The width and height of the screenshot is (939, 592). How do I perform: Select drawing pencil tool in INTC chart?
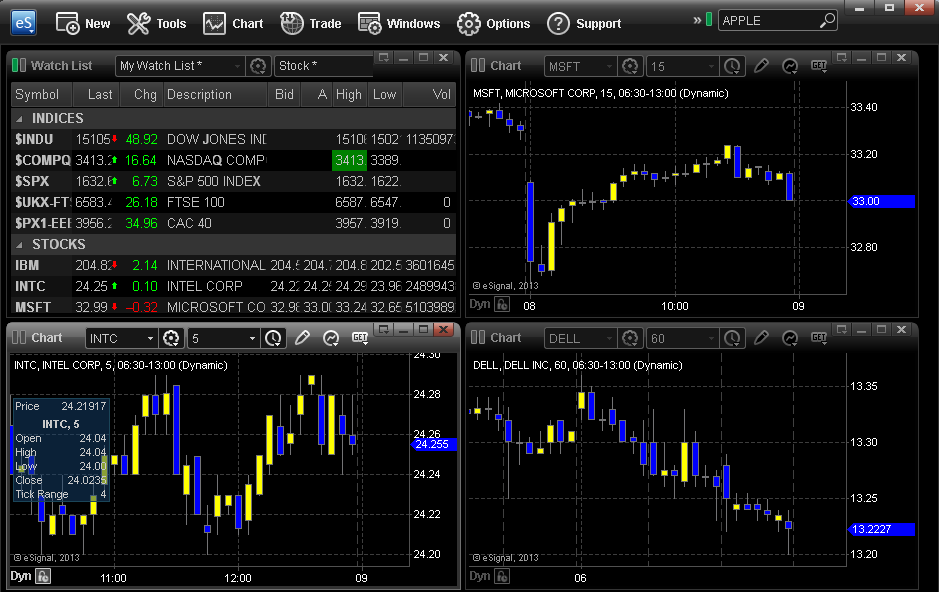[302, 338]
